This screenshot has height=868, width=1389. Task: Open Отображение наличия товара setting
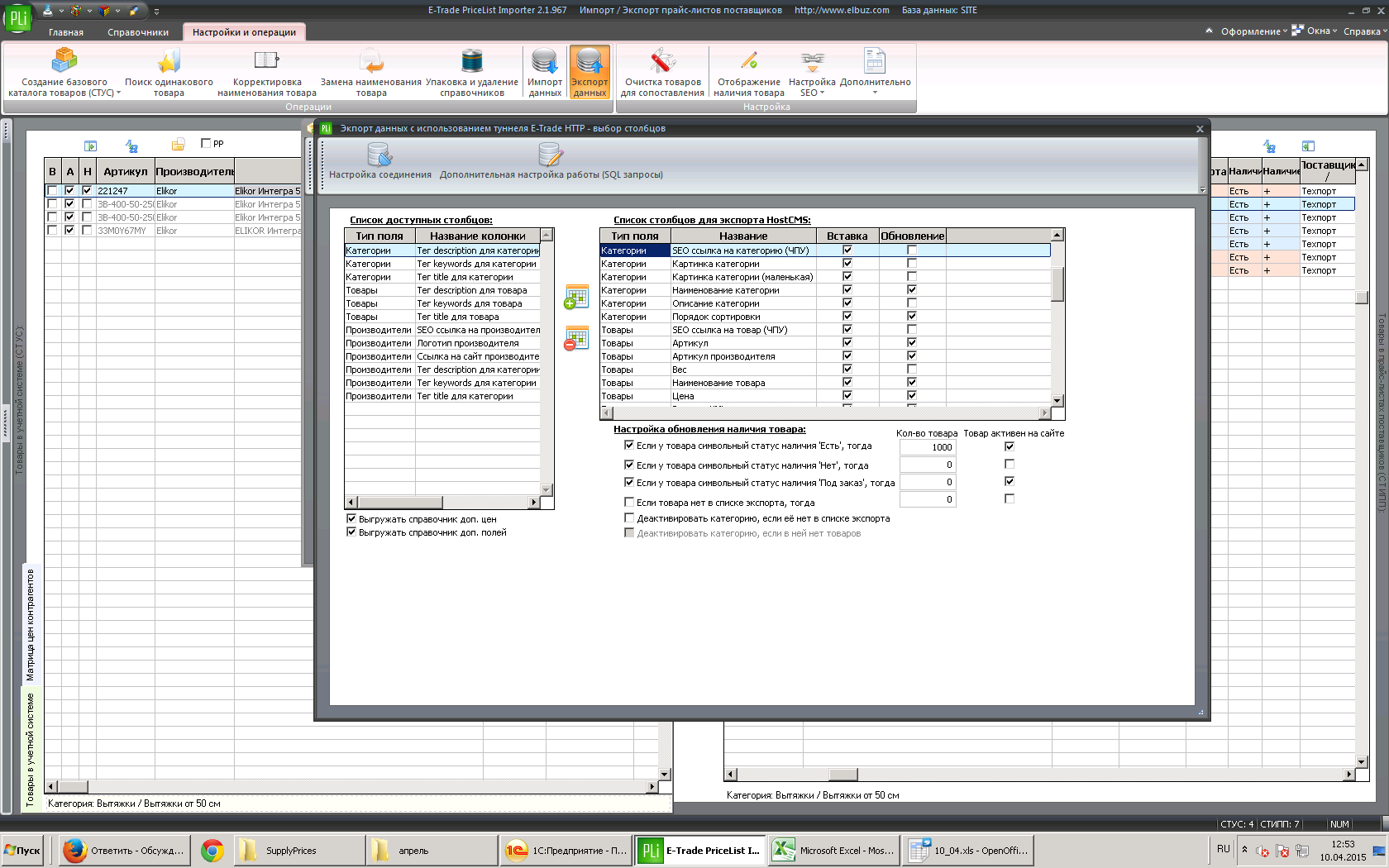pyautogui.click(x=749, y=72)
